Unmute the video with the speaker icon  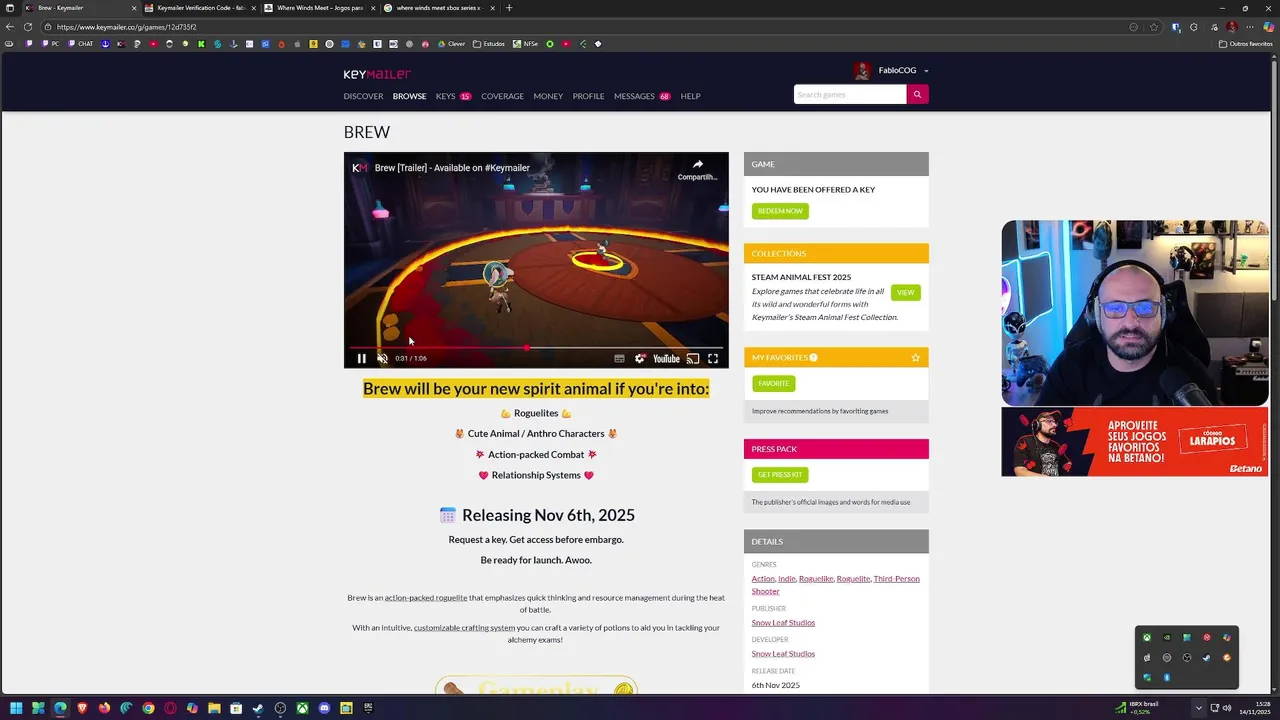click(382, 358)
